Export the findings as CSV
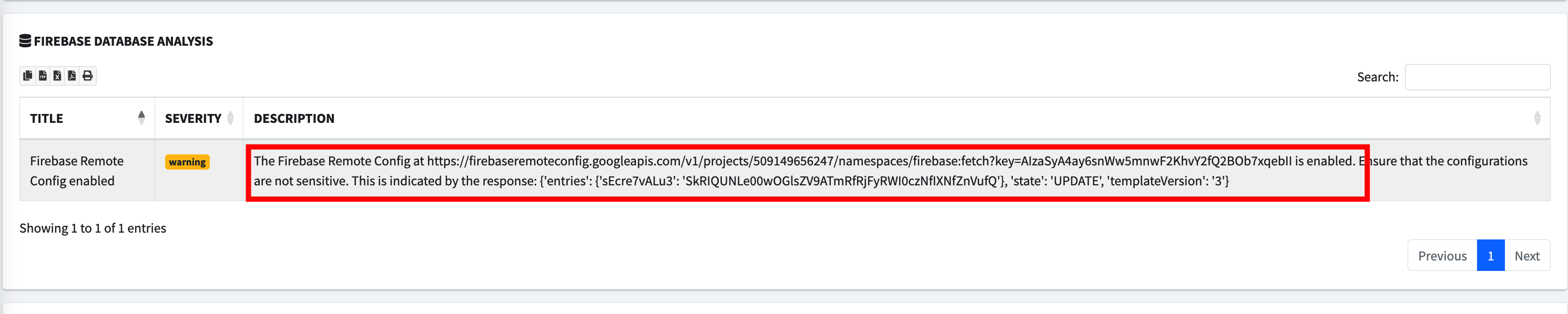This screenshot has width=1568, height=314. coord(43,76)
